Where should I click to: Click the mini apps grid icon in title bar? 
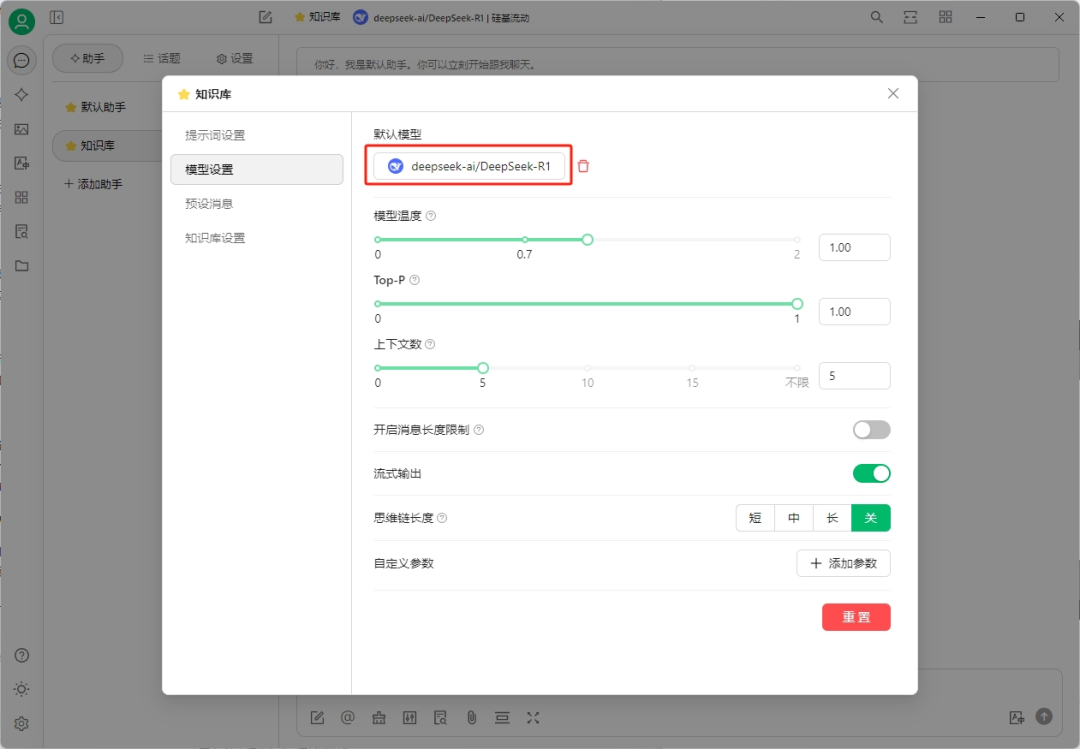pyautogui.click(x=945, y=17)
